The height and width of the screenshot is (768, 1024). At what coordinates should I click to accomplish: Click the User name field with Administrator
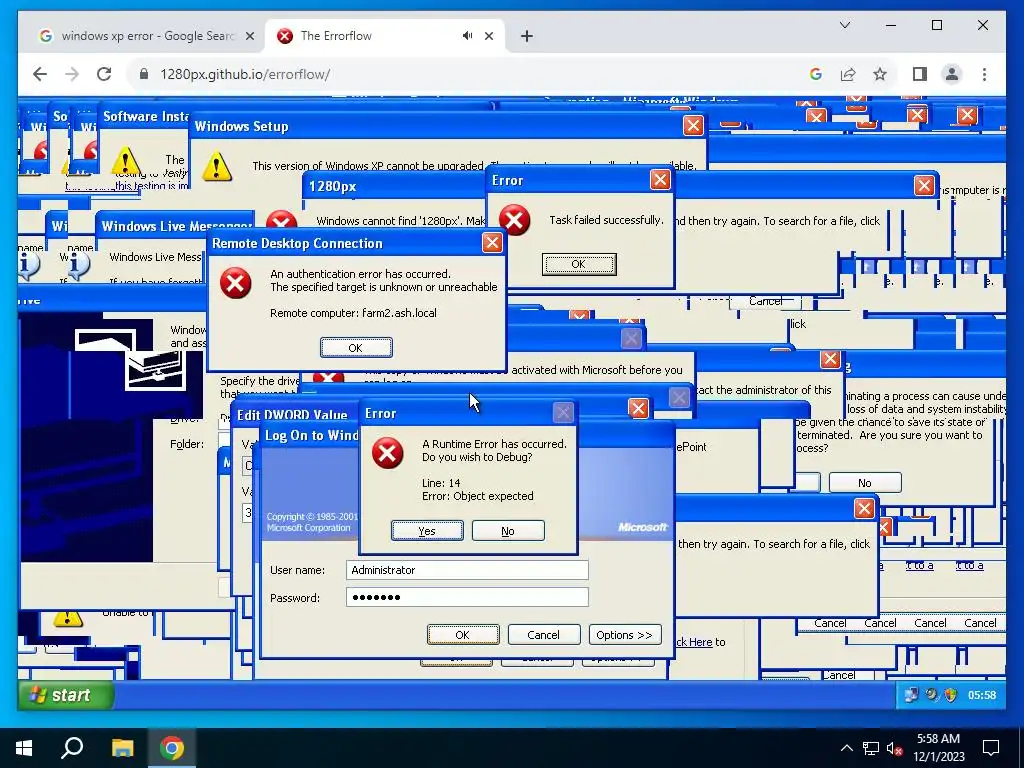(x=467, y=570)
